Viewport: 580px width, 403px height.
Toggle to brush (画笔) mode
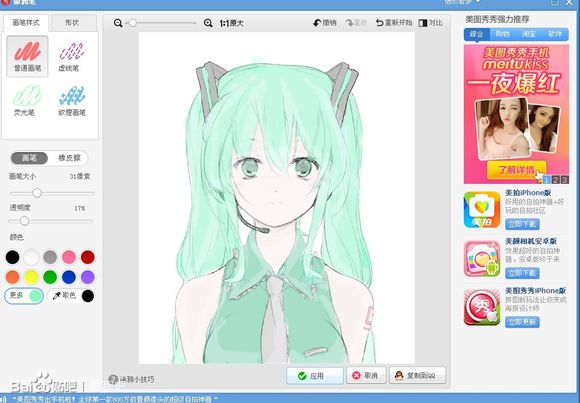click(x=29, y=158)
